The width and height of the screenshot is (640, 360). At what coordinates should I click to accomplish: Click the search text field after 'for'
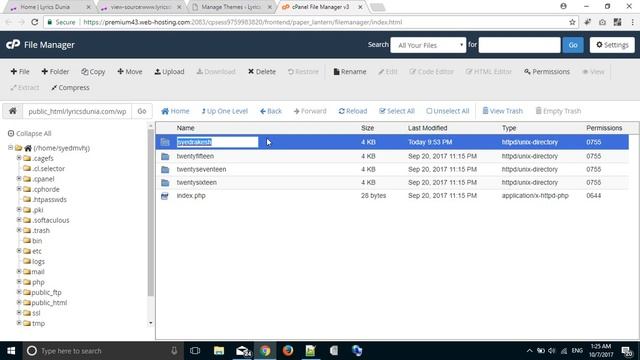click(x=519, y=45)
